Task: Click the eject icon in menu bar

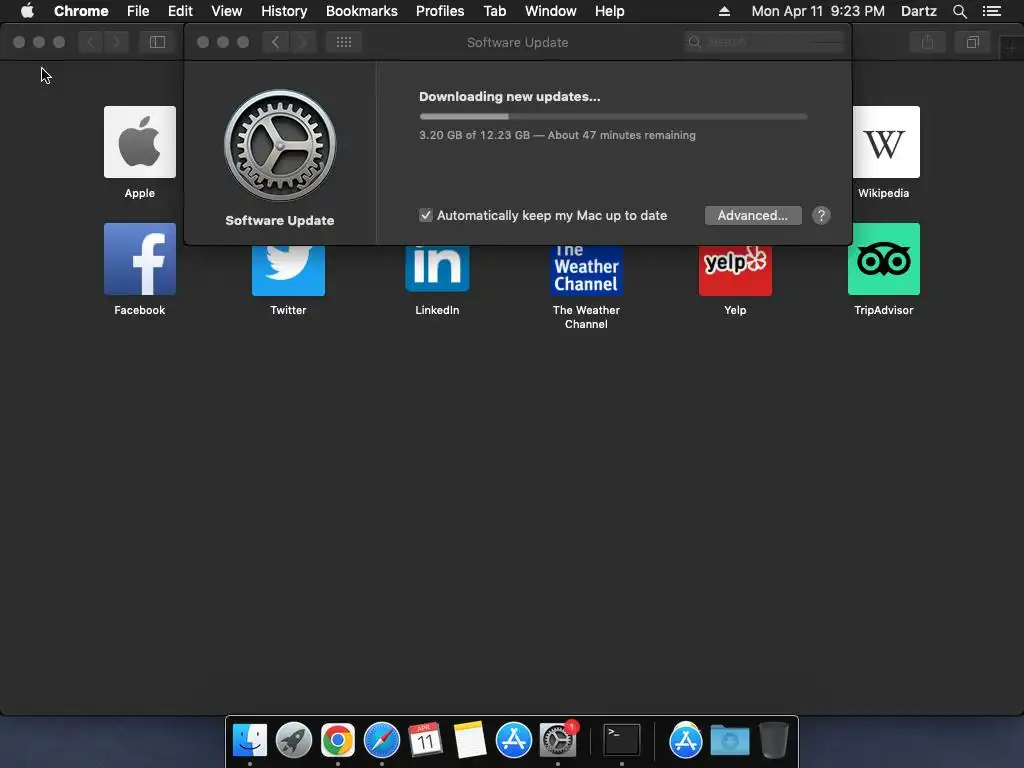Action: (x=724, y=11)
